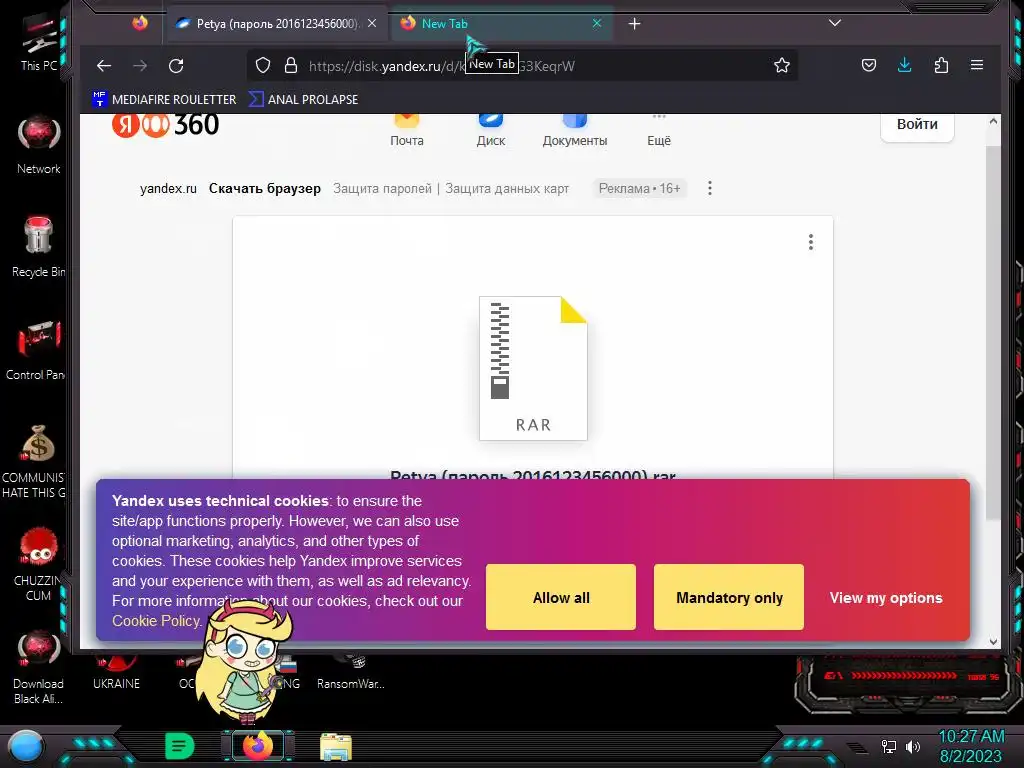Screen dimensions: 1024x768
Task: Click the Firefox taskbar icon
Action: [258, 746]
